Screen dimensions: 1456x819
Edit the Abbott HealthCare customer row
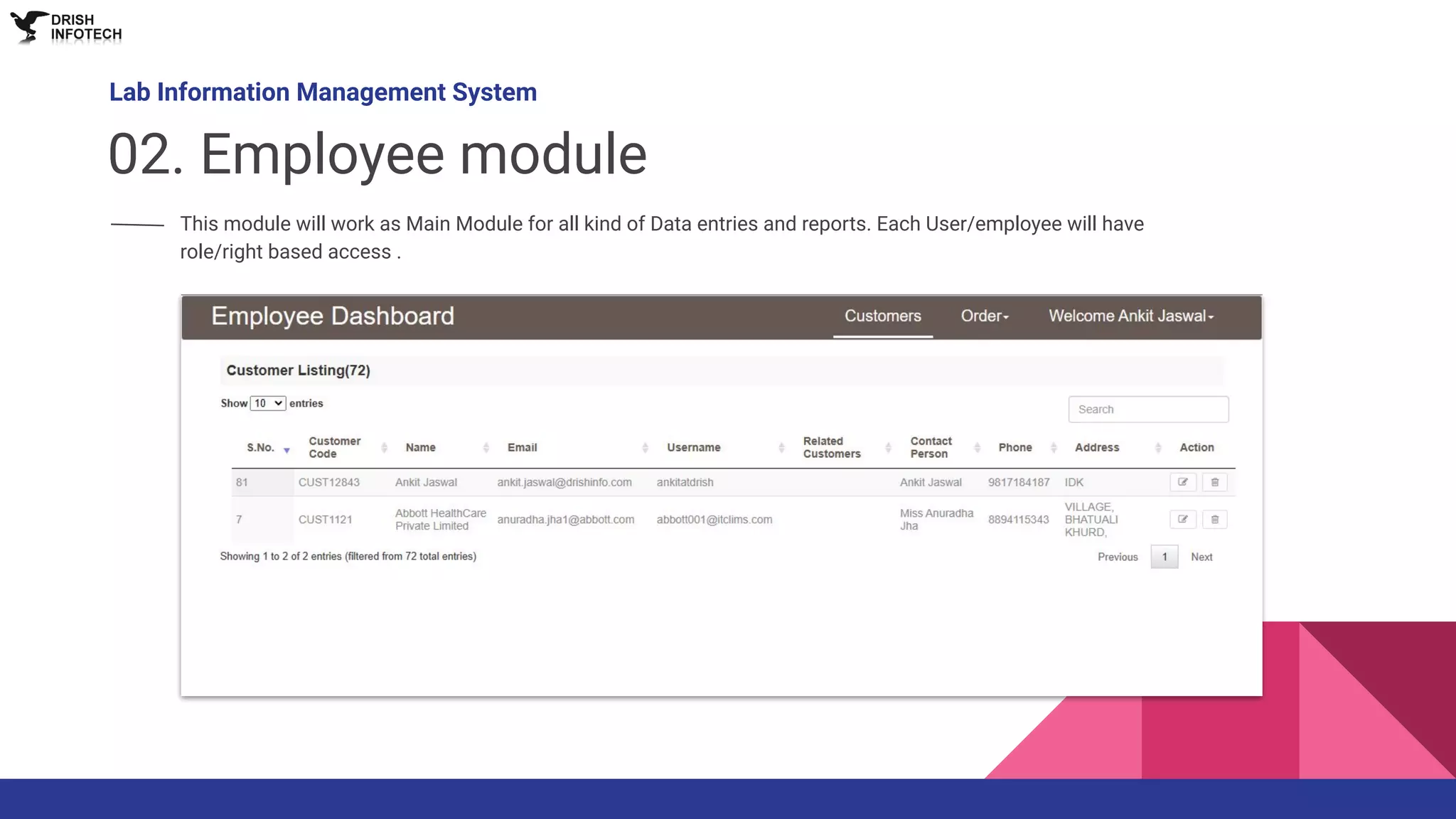[x=1183, y=520]
